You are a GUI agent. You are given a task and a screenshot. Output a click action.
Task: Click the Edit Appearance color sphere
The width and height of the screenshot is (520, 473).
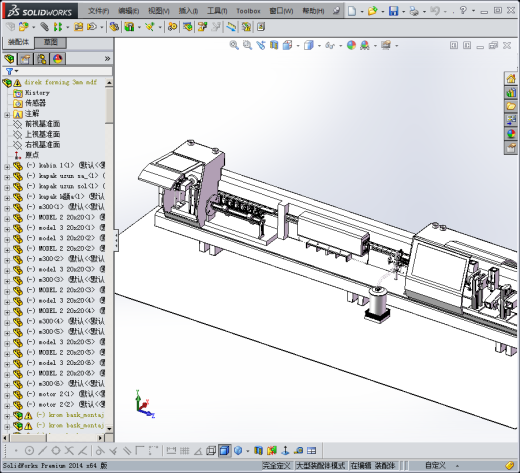pyautogui.click(x=351, y=45)
